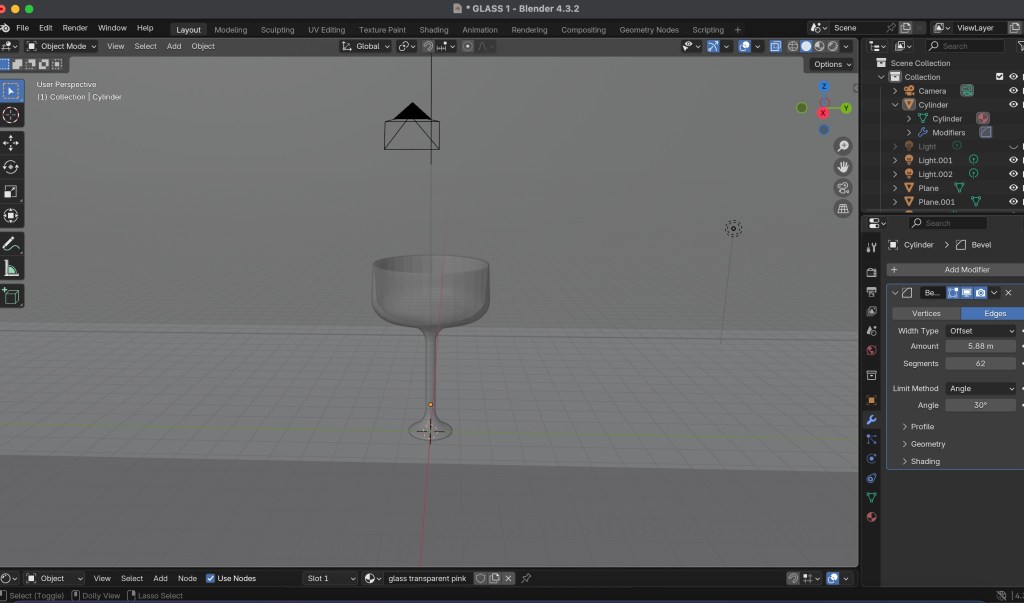Select the Move tool in the toolbar
Image resolution: width=1024 pixels, height=603 pixels.
11,143
